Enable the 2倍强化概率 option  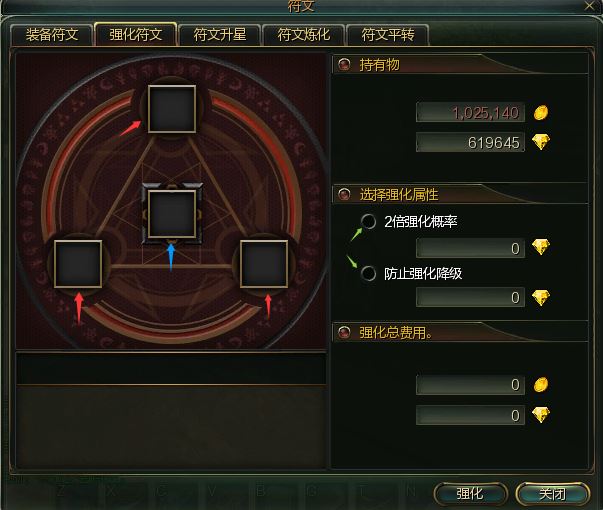(368, 221)
